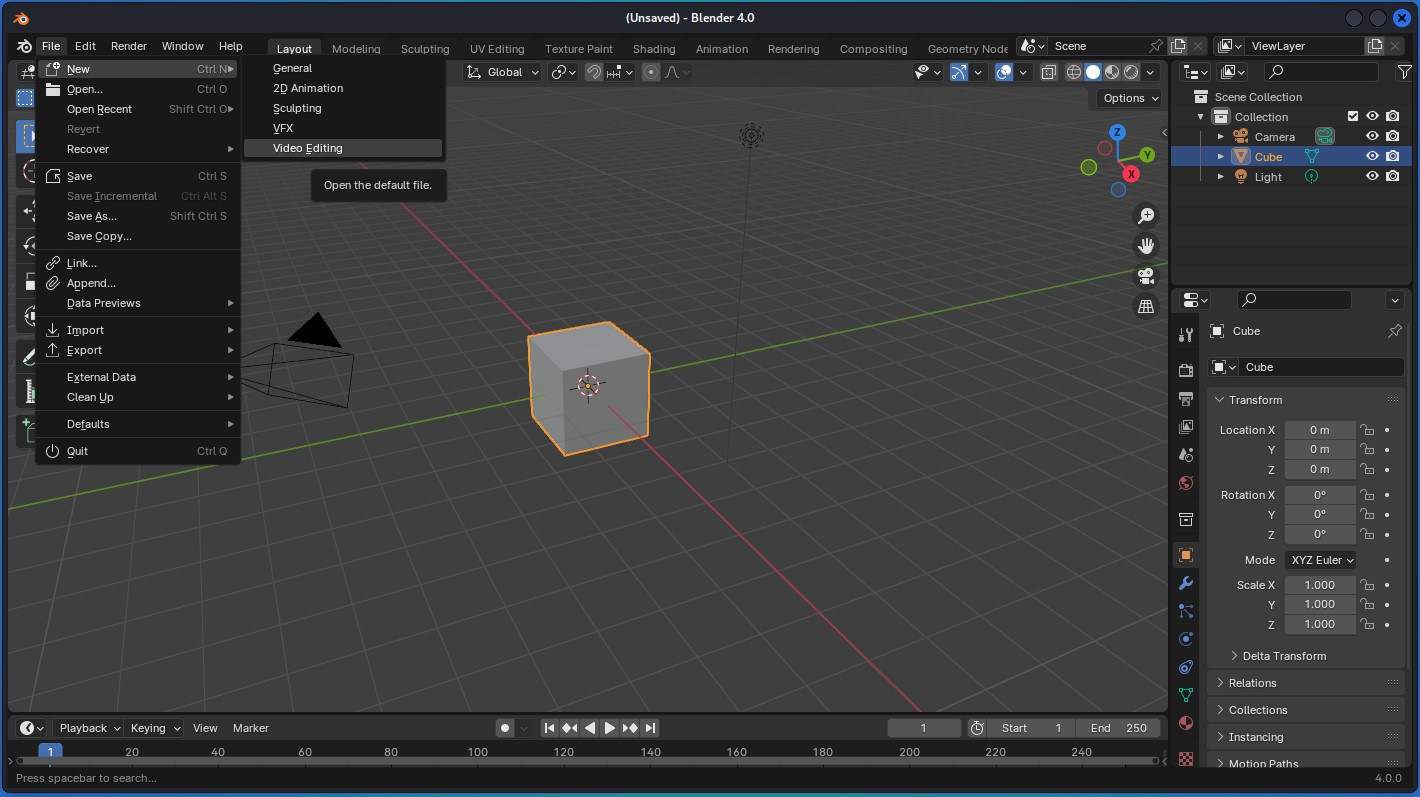Toggle snapping magnet button

(x=594, y=72)
